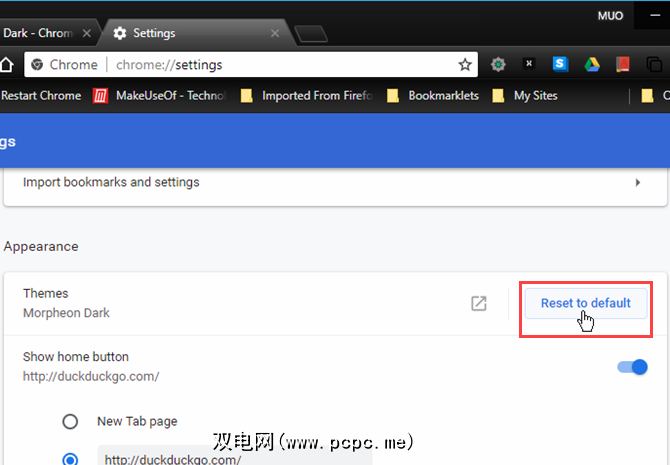This screenshot has width=670, height=465.
Task: Select the New Tab page radio option
Action: click(x=70, y=421)
